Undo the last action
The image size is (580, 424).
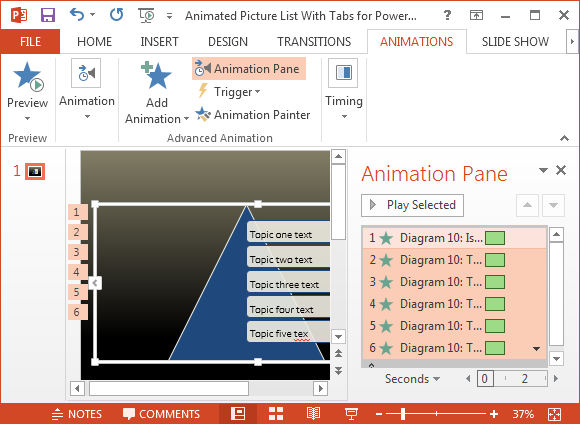coord(77,15)
